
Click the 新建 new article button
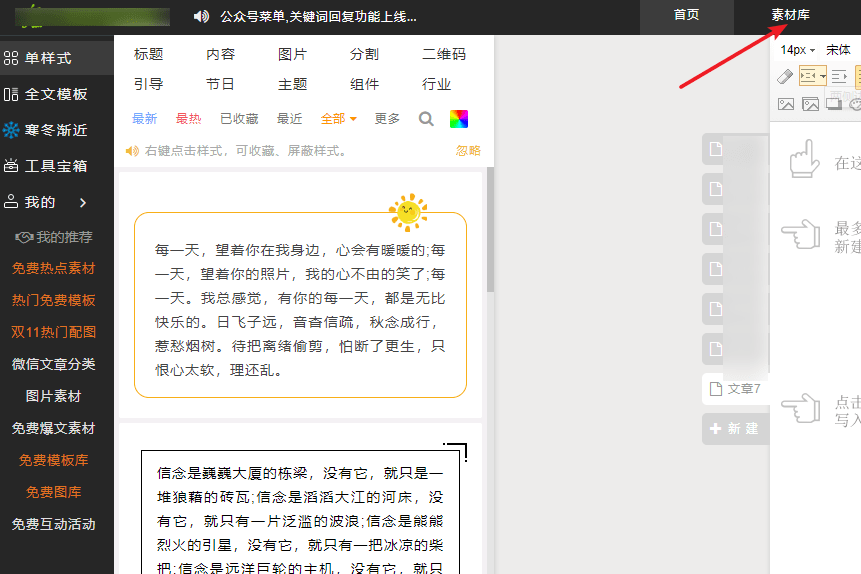(x=735, y=428)
